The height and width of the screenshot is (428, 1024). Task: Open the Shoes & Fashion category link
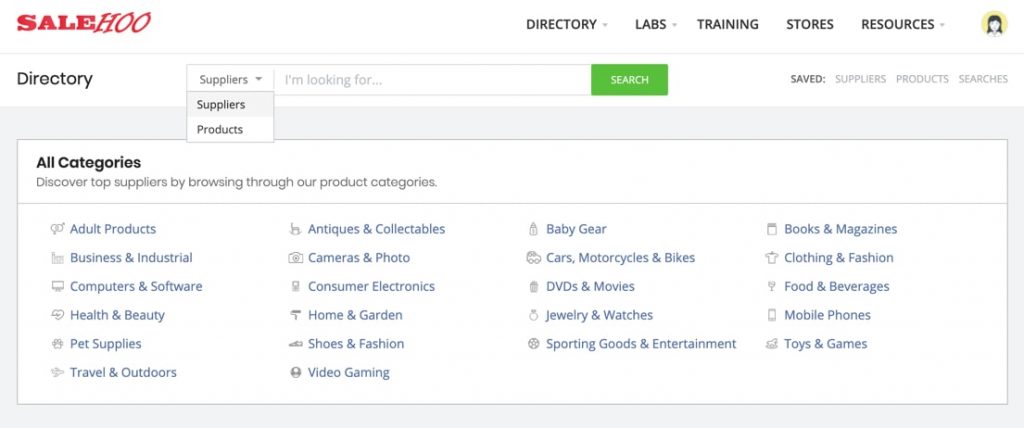[356, 344]
